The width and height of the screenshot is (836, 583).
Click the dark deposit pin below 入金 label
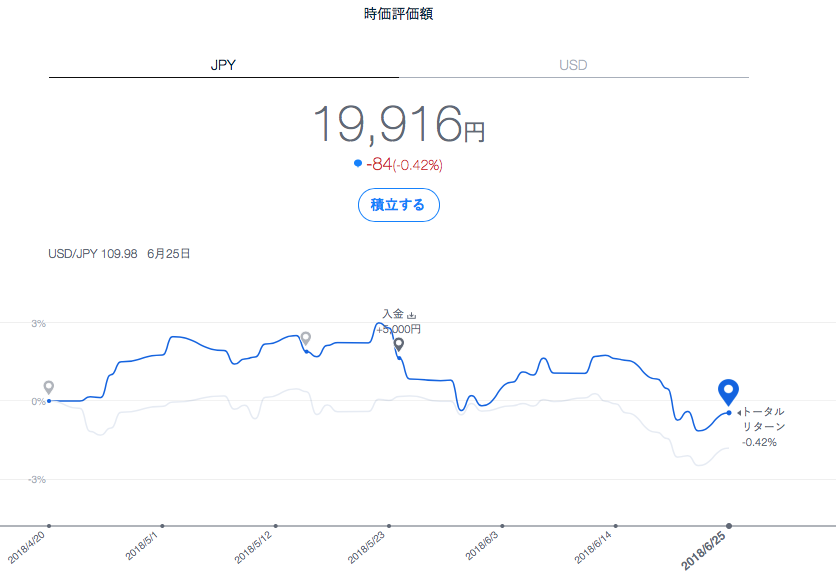pos(399,345)
